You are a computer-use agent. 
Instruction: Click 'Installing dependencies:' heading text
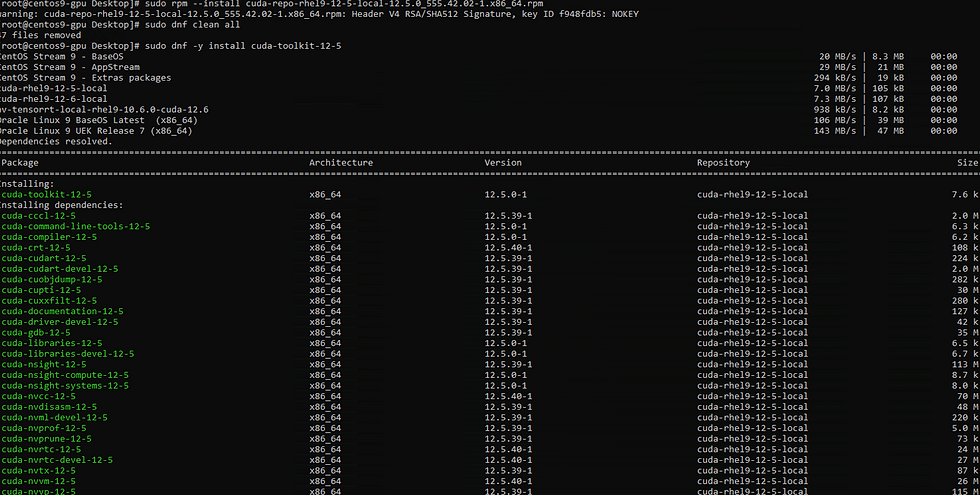[61, 205]
